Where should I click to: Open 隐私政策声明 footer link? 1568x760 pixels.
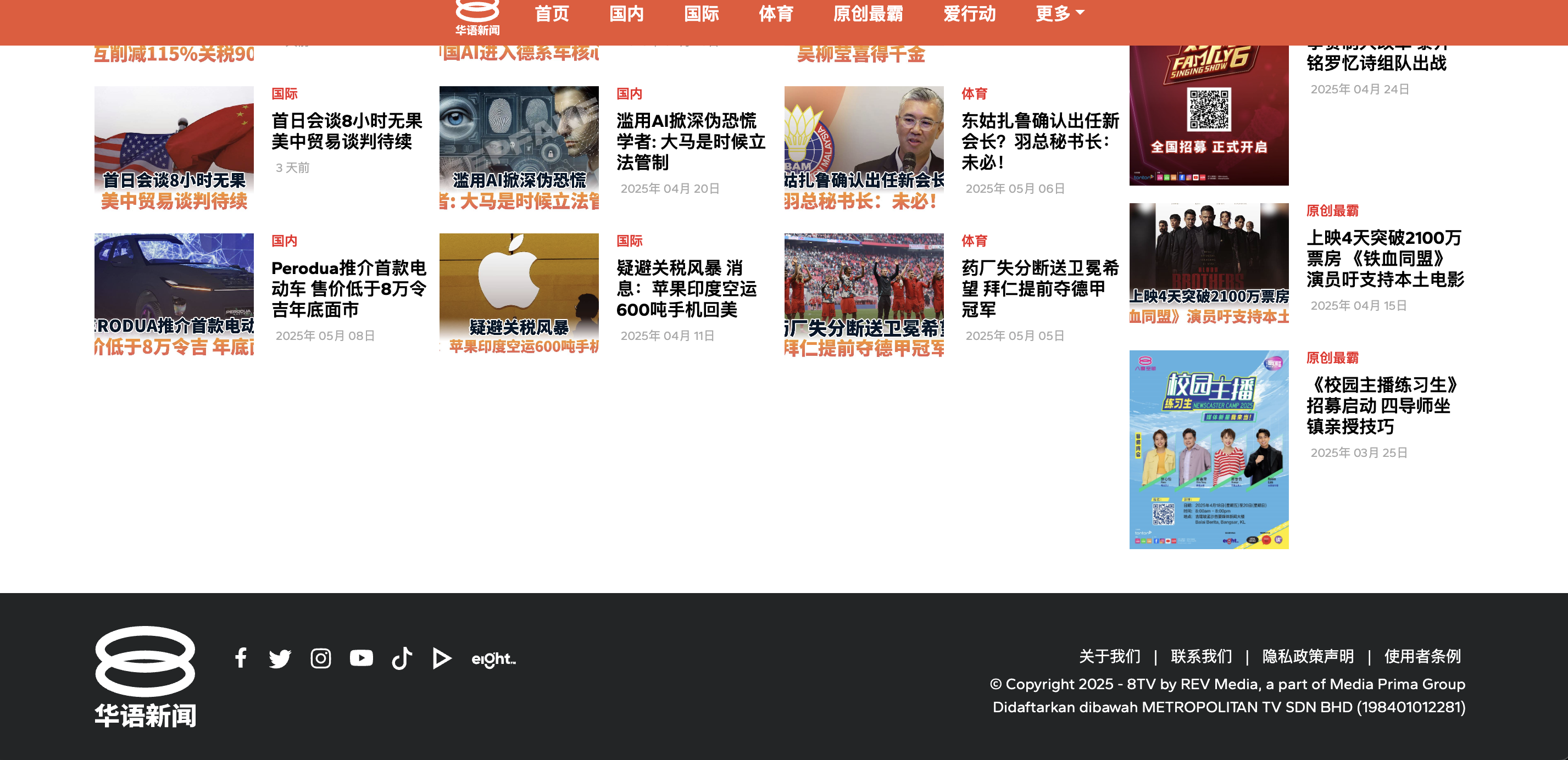[x=1308, y=657]
